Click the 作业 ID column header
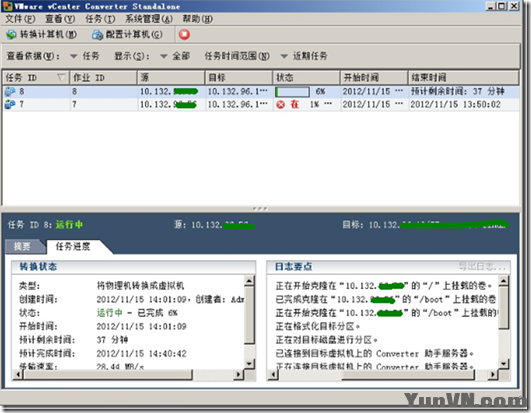The width and height of the screenshot is (531, 413). [x=103, y=78]
